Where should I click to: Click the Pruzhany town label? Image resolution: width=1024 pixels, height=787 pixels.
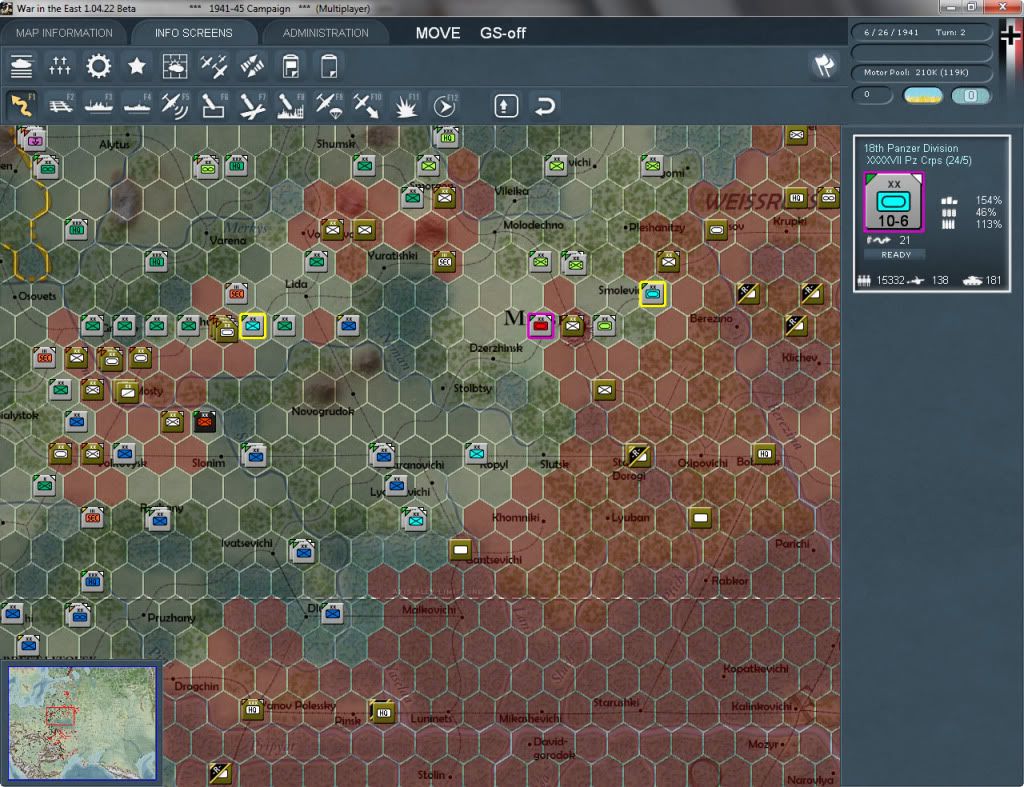(171, 618)
